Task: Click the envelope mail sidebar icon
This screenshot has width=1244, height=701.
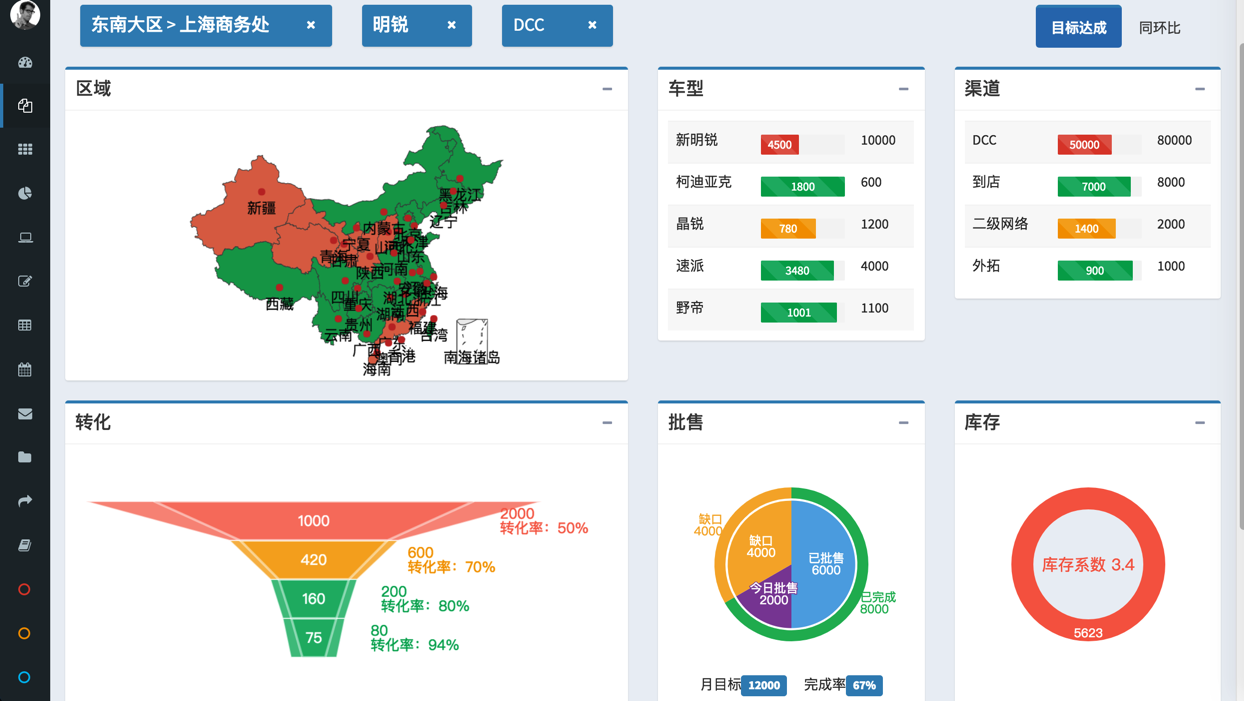Action: point(25,413)
